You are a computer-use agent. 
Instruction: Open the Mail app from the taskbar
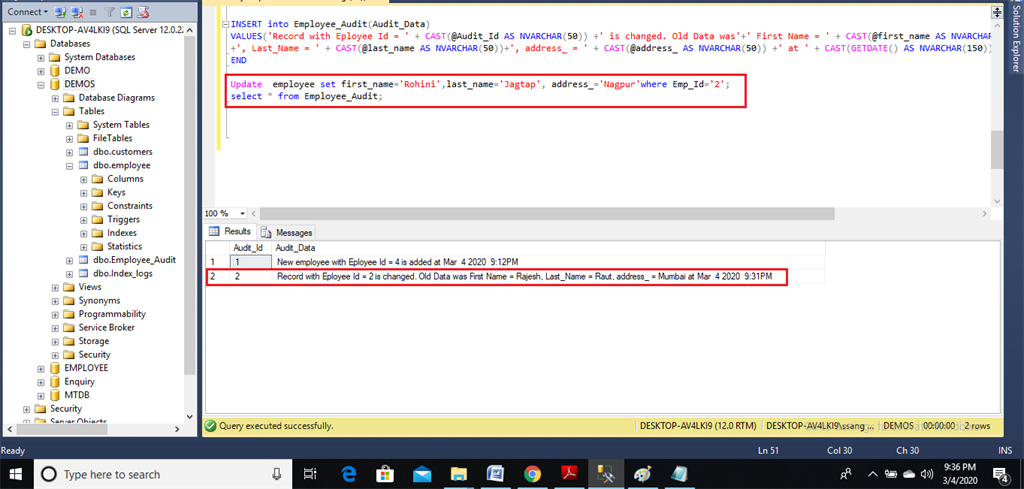(x=422, y=474)
